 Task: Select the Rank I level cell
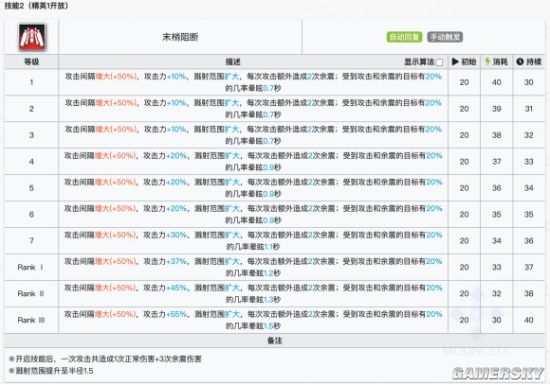[x=31, y=267]
